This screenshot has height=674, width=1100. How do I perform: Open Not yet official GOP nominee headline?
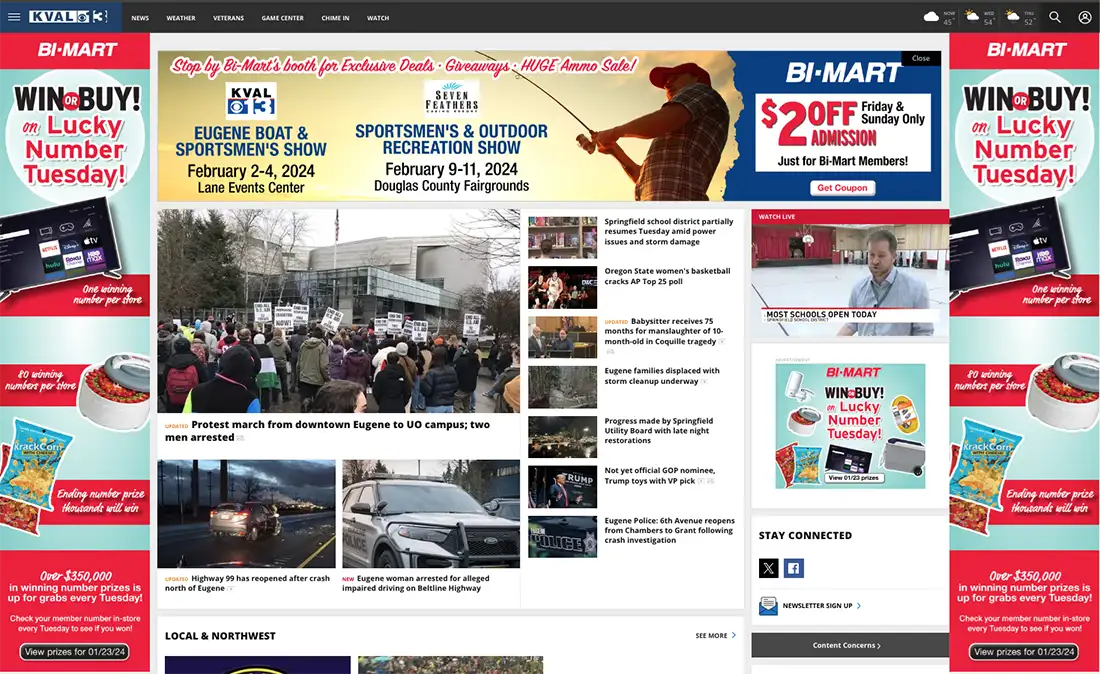coord(660,476)
